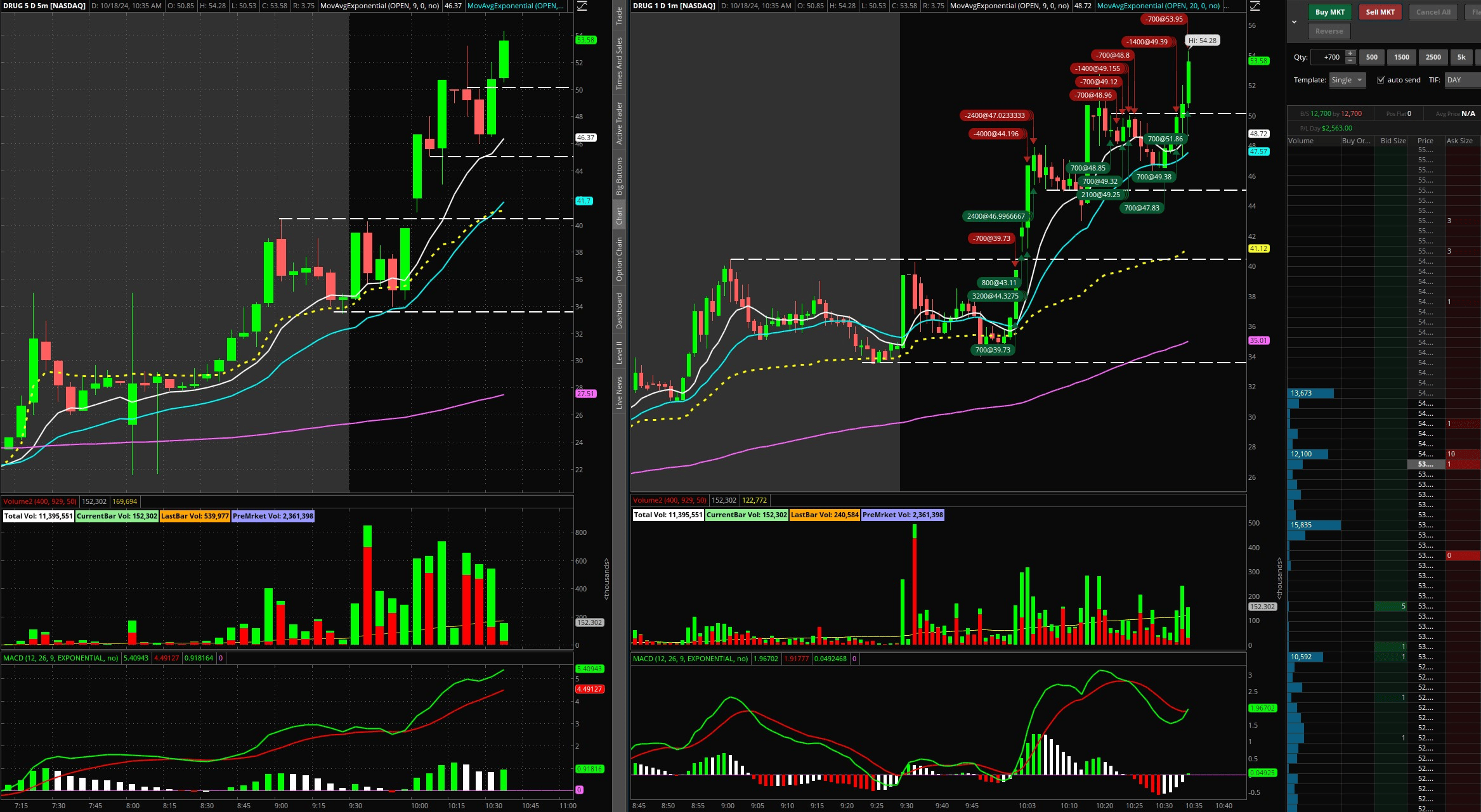This screenshot has height=812, width=1481.
Task: Open the Template Single dropdown
Action: point(1347,80)
